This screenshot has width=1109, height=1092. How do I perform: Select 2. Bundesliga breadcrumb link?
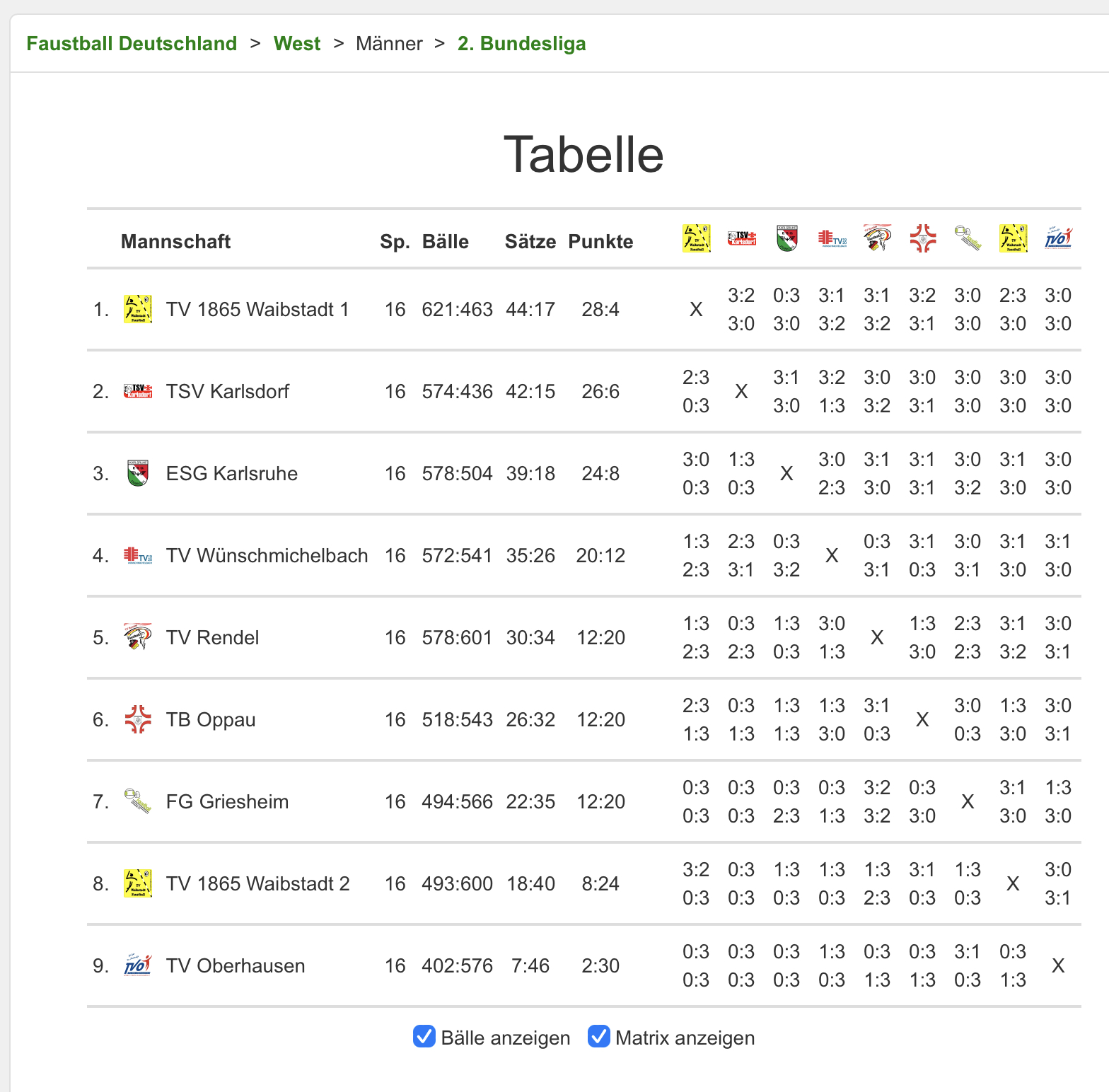coord(521,44)
